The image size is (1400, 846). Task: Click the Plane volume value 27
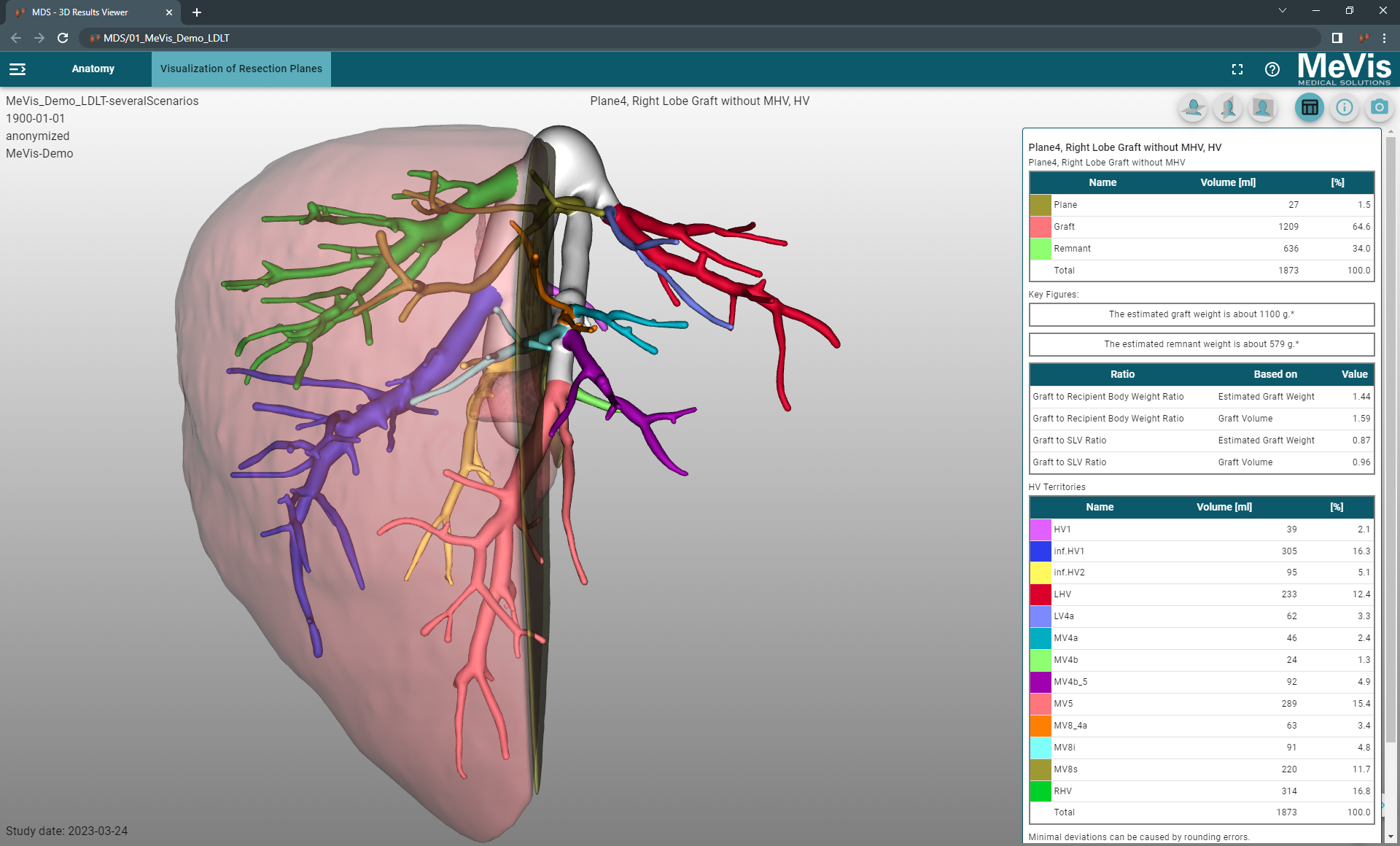pyautogui.click(x=1294, y=205)
